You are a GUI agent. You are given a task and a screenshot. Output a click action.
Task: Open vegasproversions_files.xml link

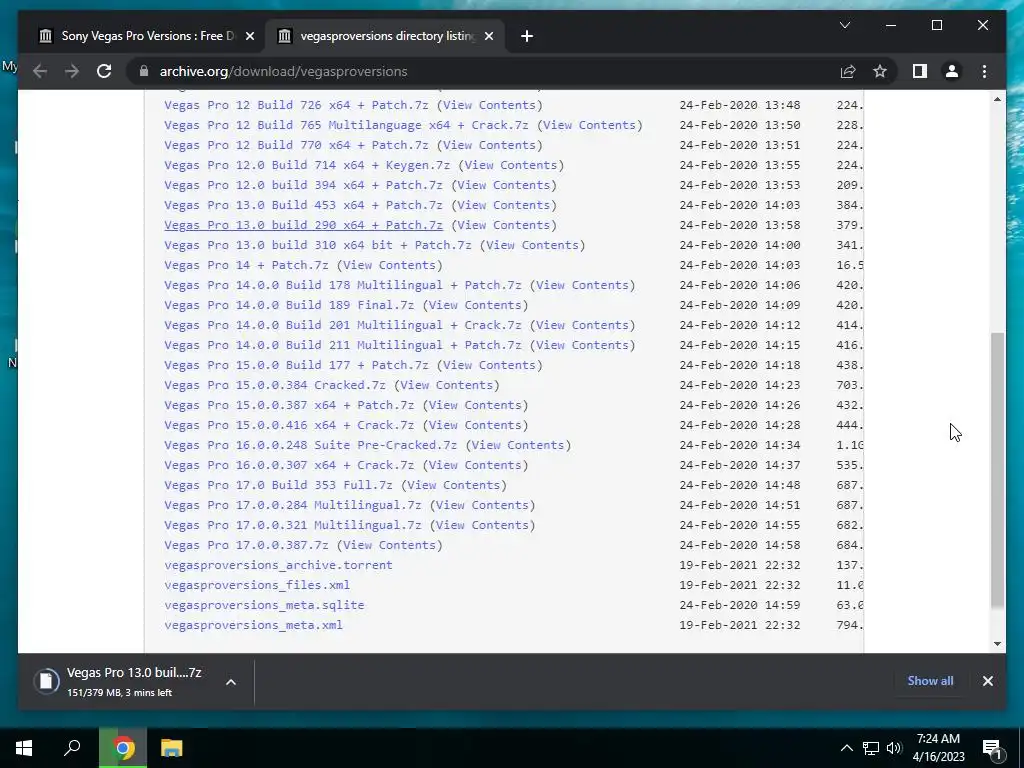[x=257, y=585]
